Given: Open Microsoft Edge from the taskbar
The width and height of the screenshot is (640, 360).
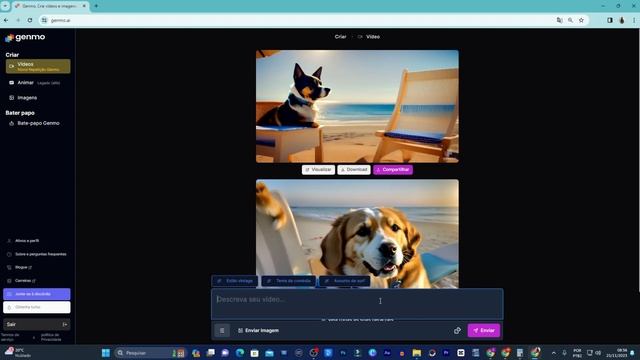Looking at the screenshot, I should click(240, 353).
